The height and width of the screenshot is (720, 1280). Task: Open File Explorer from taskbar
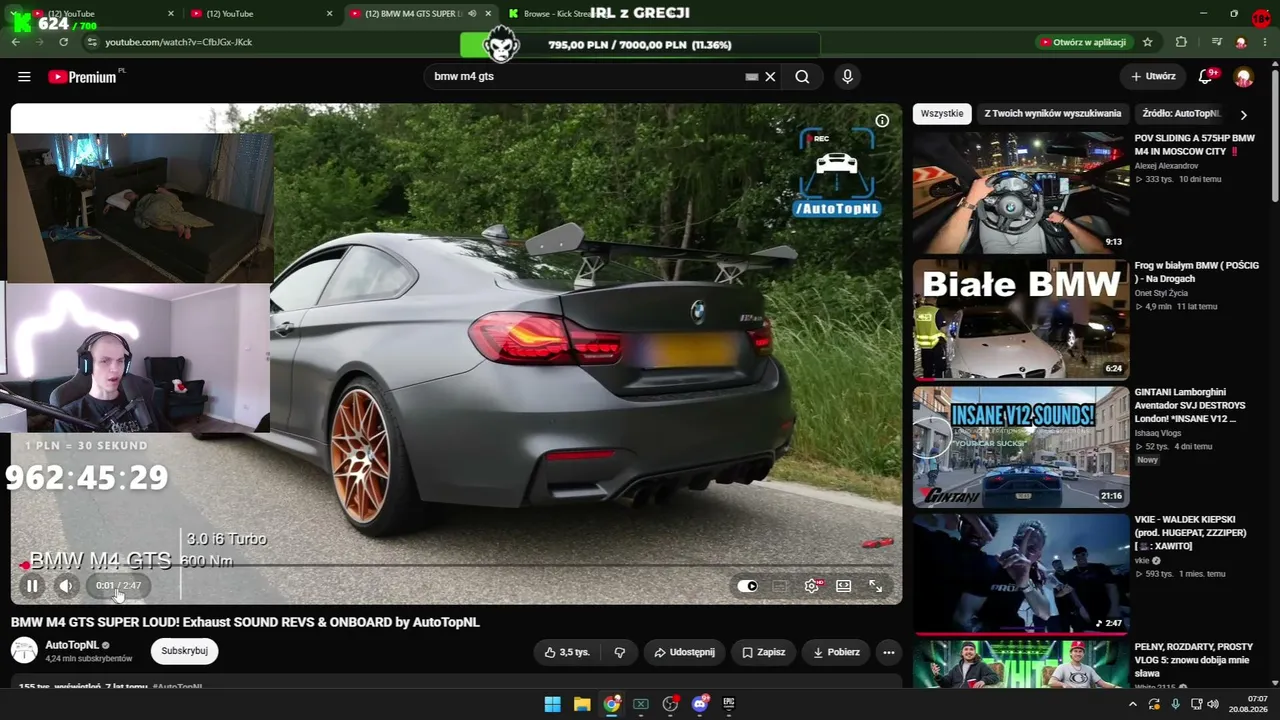[582, 704]
